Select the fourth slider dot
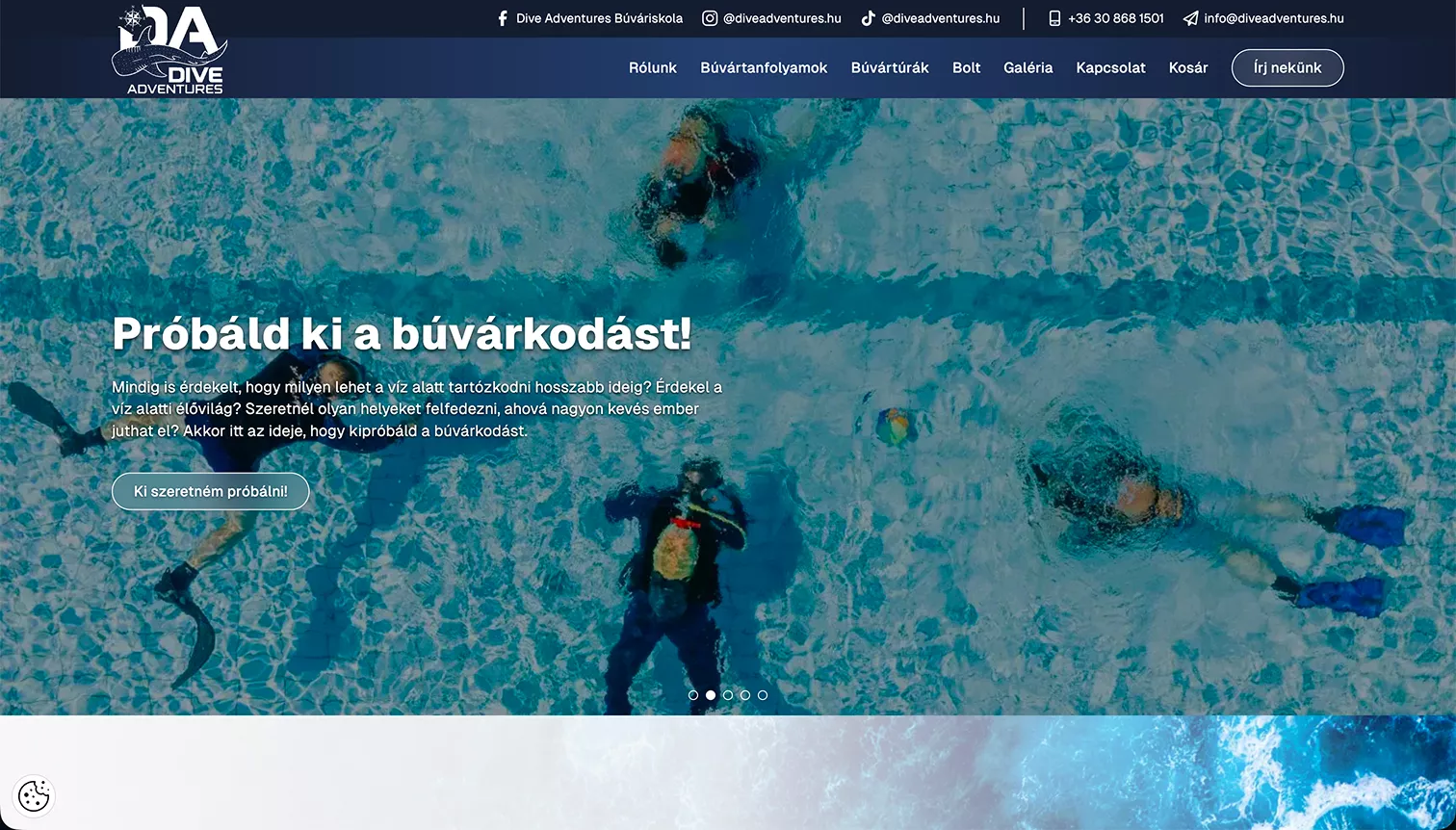This screenshot has height=830, width=1456. 745,695
